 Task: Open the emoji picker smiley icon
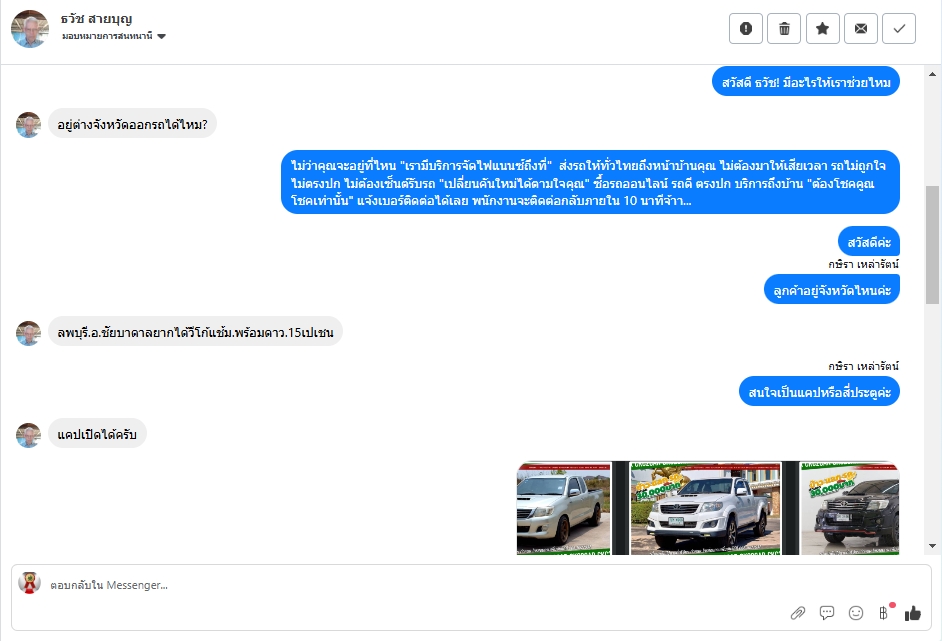pos(855,613)
